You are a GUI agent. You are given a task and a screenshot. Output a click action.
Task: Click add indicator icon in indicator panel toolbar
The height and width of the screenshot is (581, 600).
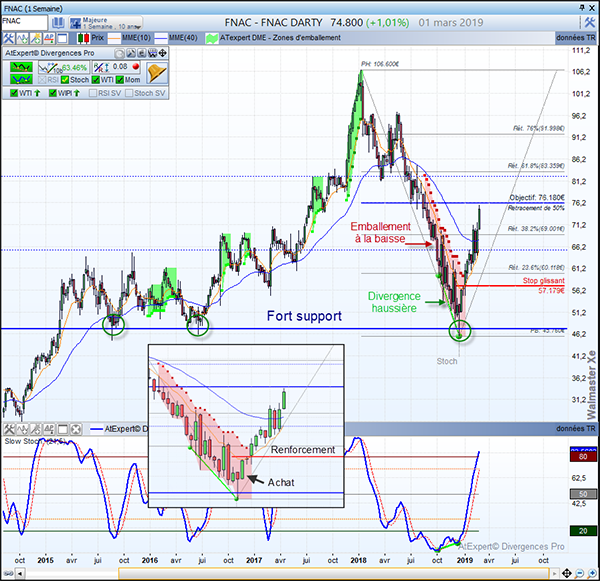coord(22,429)
